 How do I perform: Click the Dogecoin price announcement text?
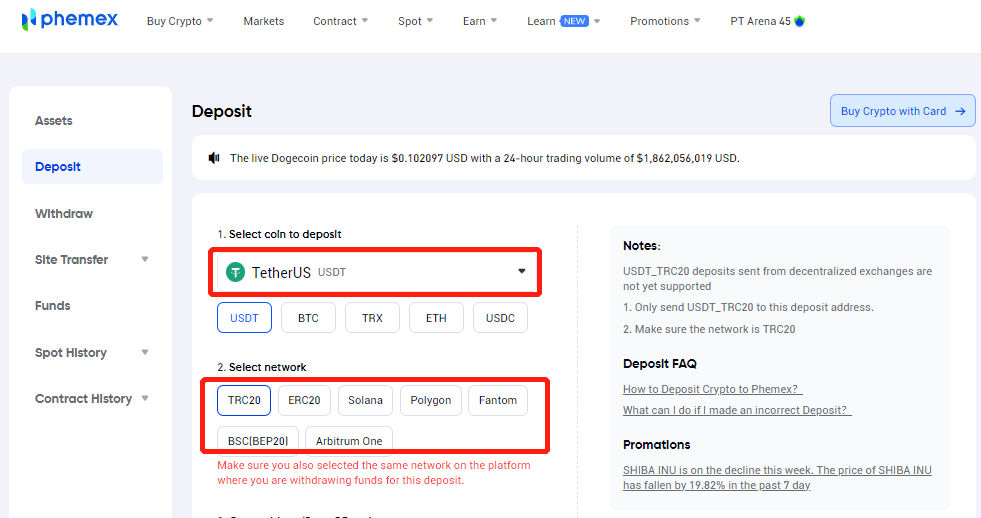pos(485,158)
